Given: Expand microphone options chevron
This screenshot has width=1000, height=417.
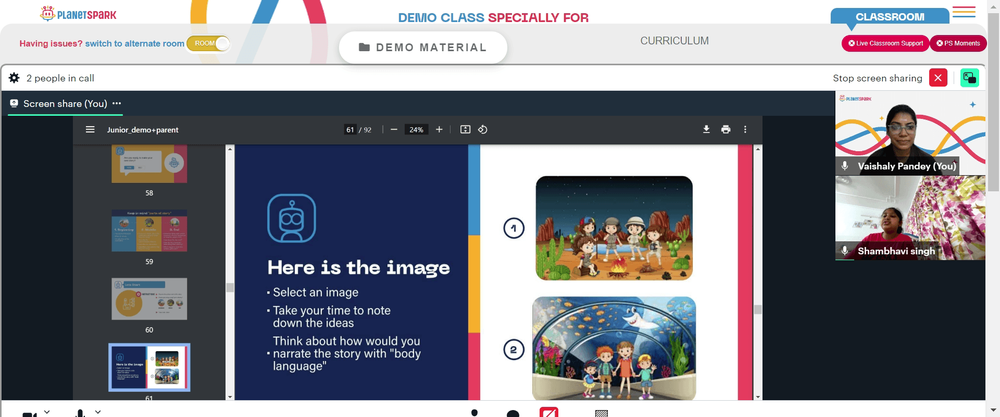Looking at the screenshot, I should click(98, 412).
